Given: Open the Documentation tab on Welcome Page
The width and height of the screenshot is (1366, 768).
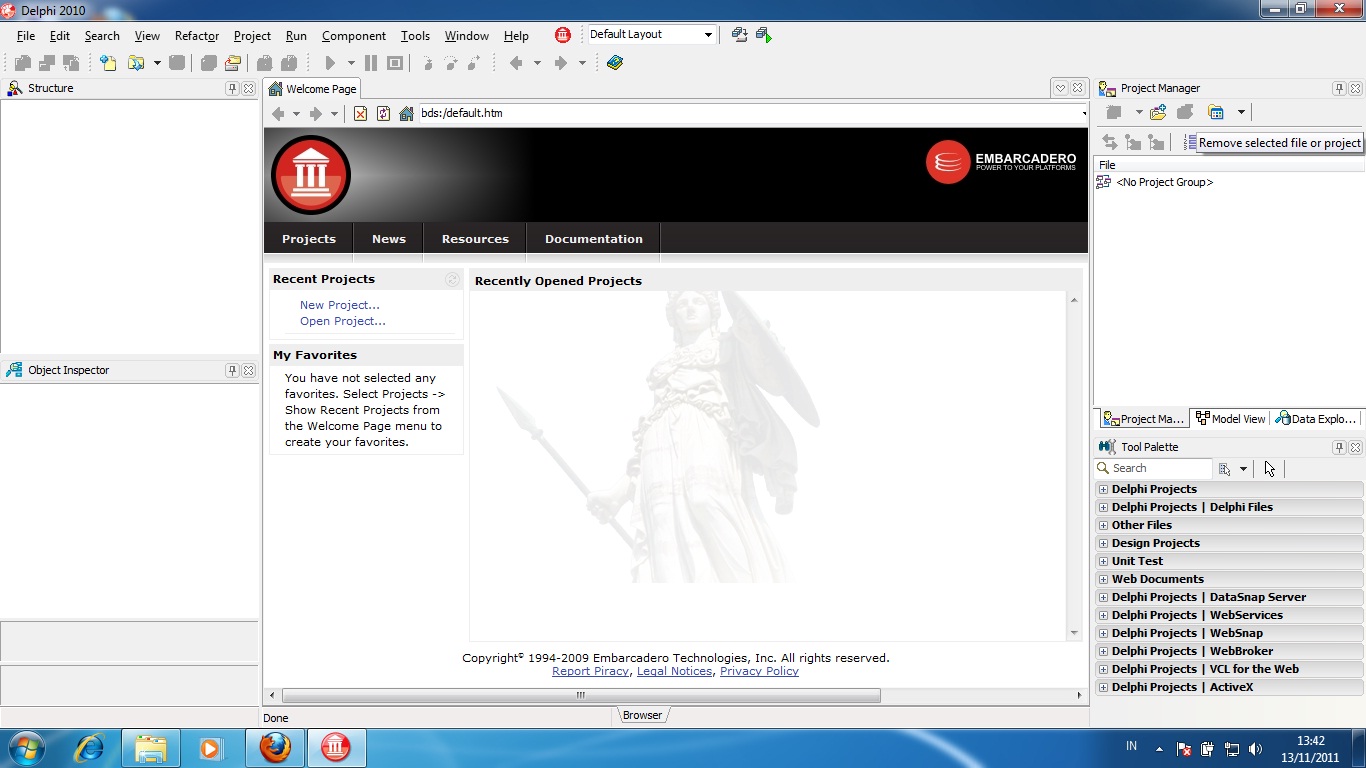Looking at the screenshot, I should pos(594,239).
